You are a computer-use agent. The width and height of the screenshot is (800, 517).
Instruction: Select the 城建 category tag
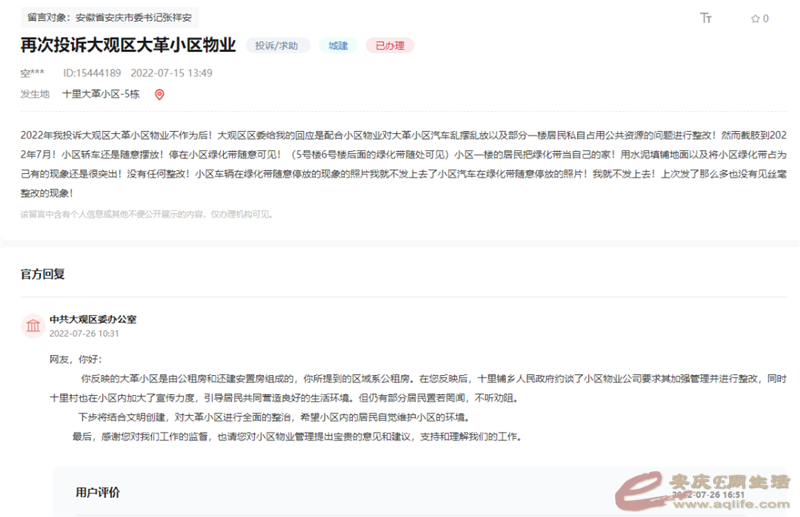click(338, 46)
